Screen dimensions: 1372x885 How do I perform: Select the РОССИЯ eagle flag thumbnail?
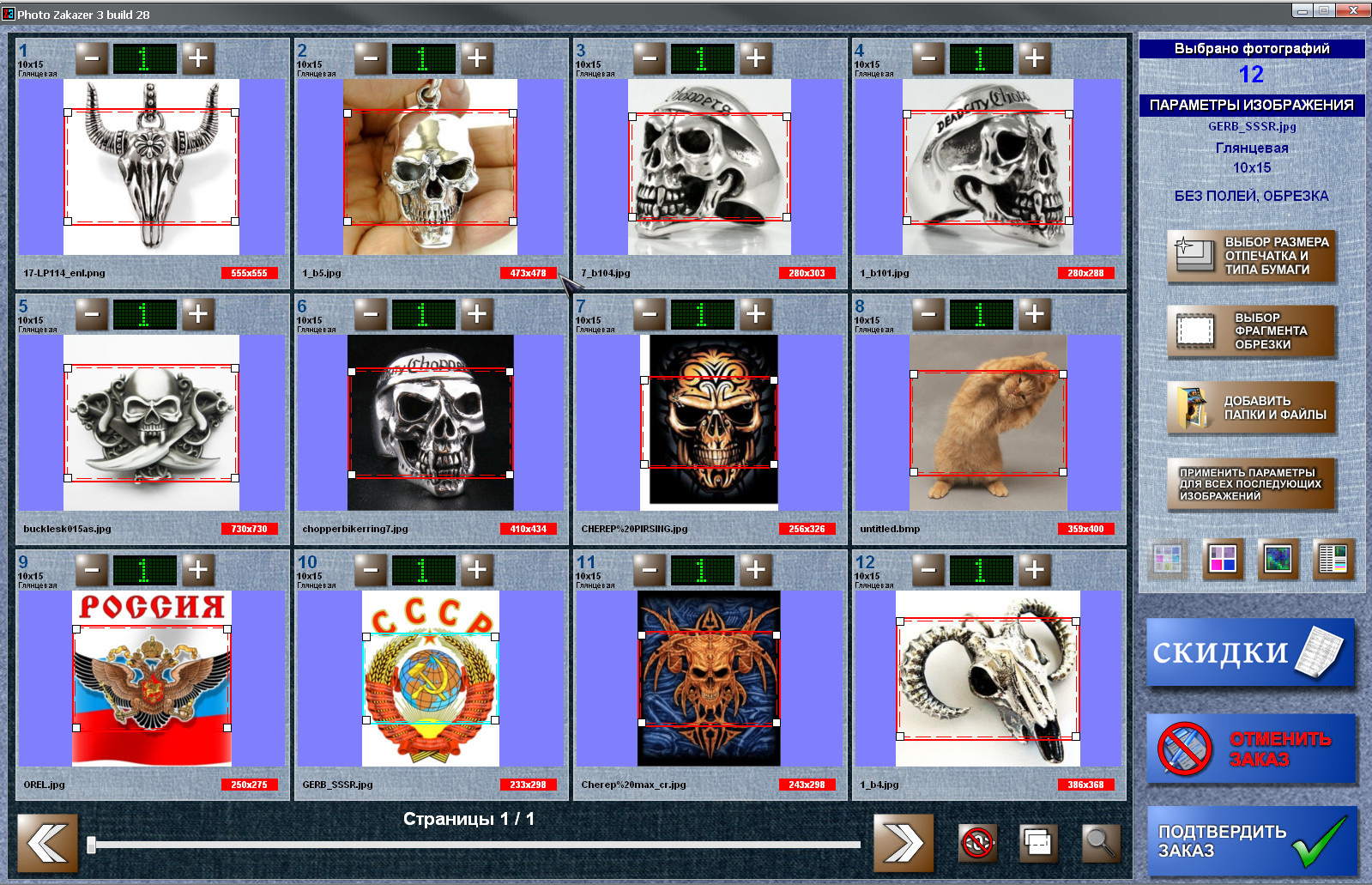(152, 679)
